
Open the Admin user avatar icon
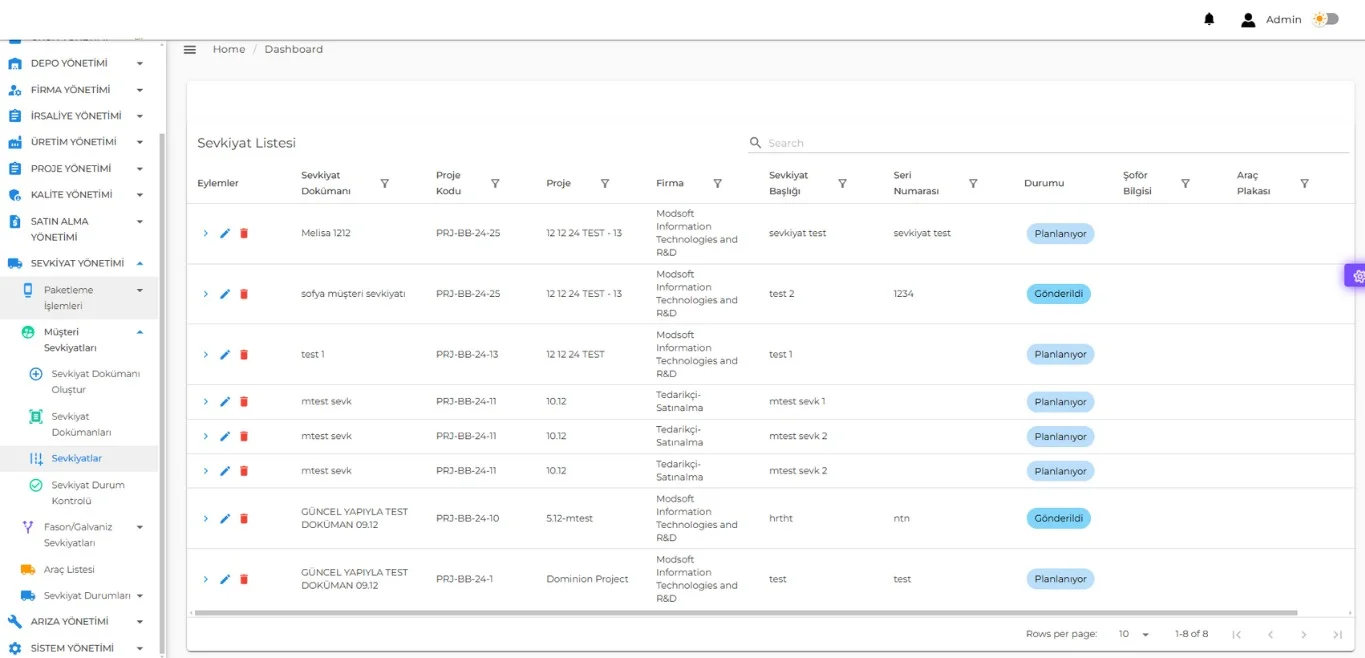point(1248,19)
